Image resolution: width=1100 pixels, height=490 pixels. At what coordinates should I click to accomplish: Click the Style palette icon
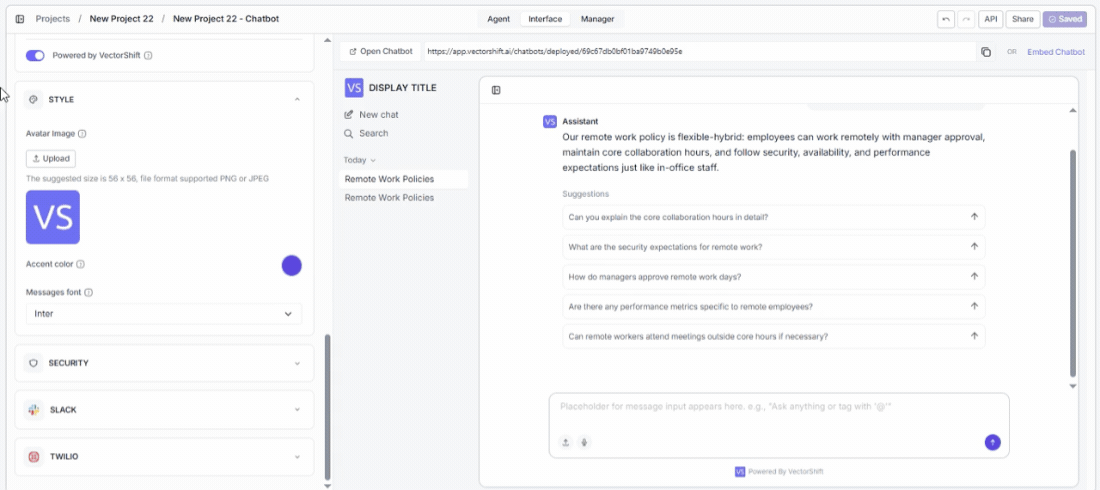33,100
